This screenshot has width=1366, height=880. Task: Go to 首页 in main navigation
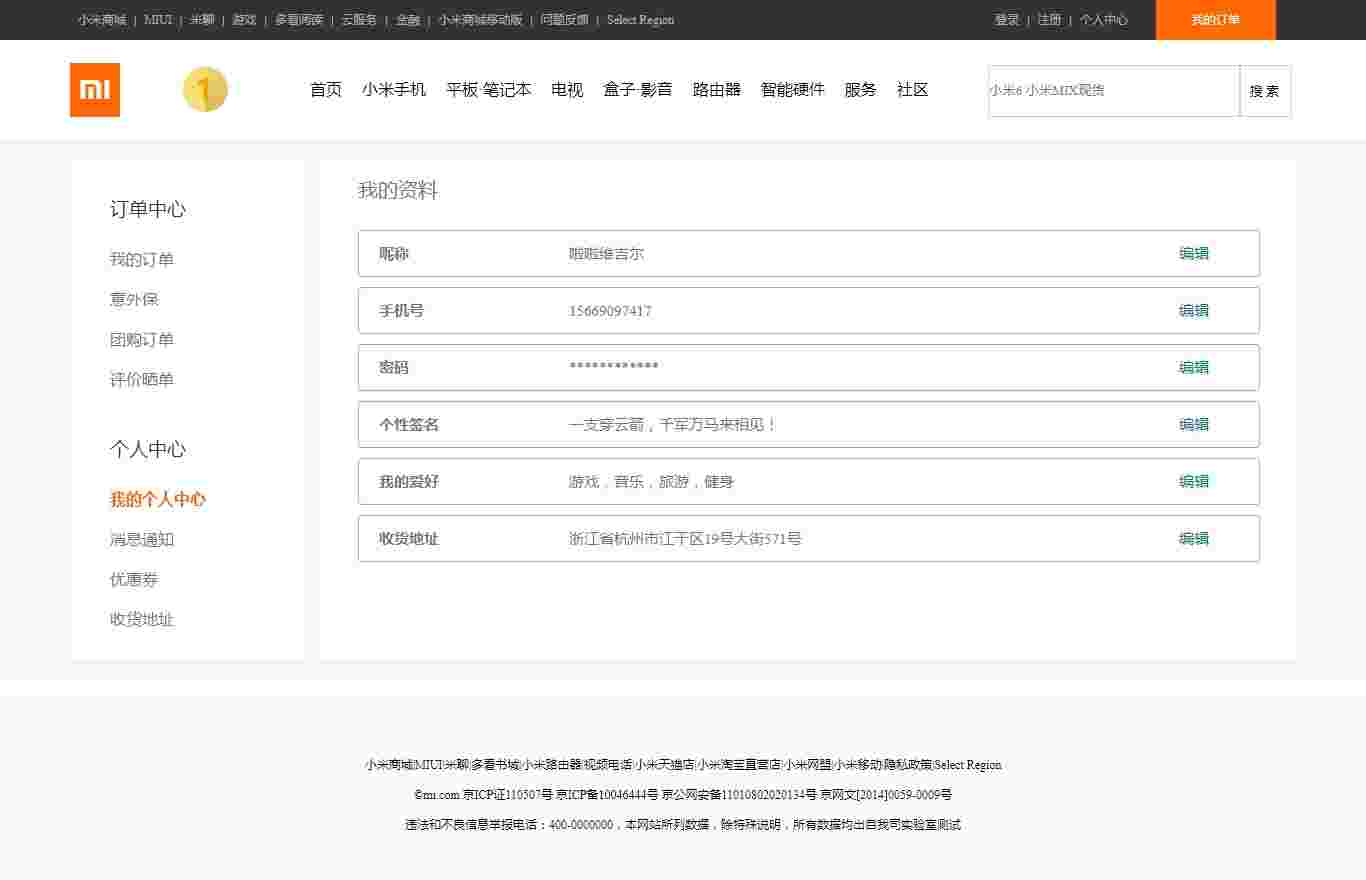coord(326,90)
